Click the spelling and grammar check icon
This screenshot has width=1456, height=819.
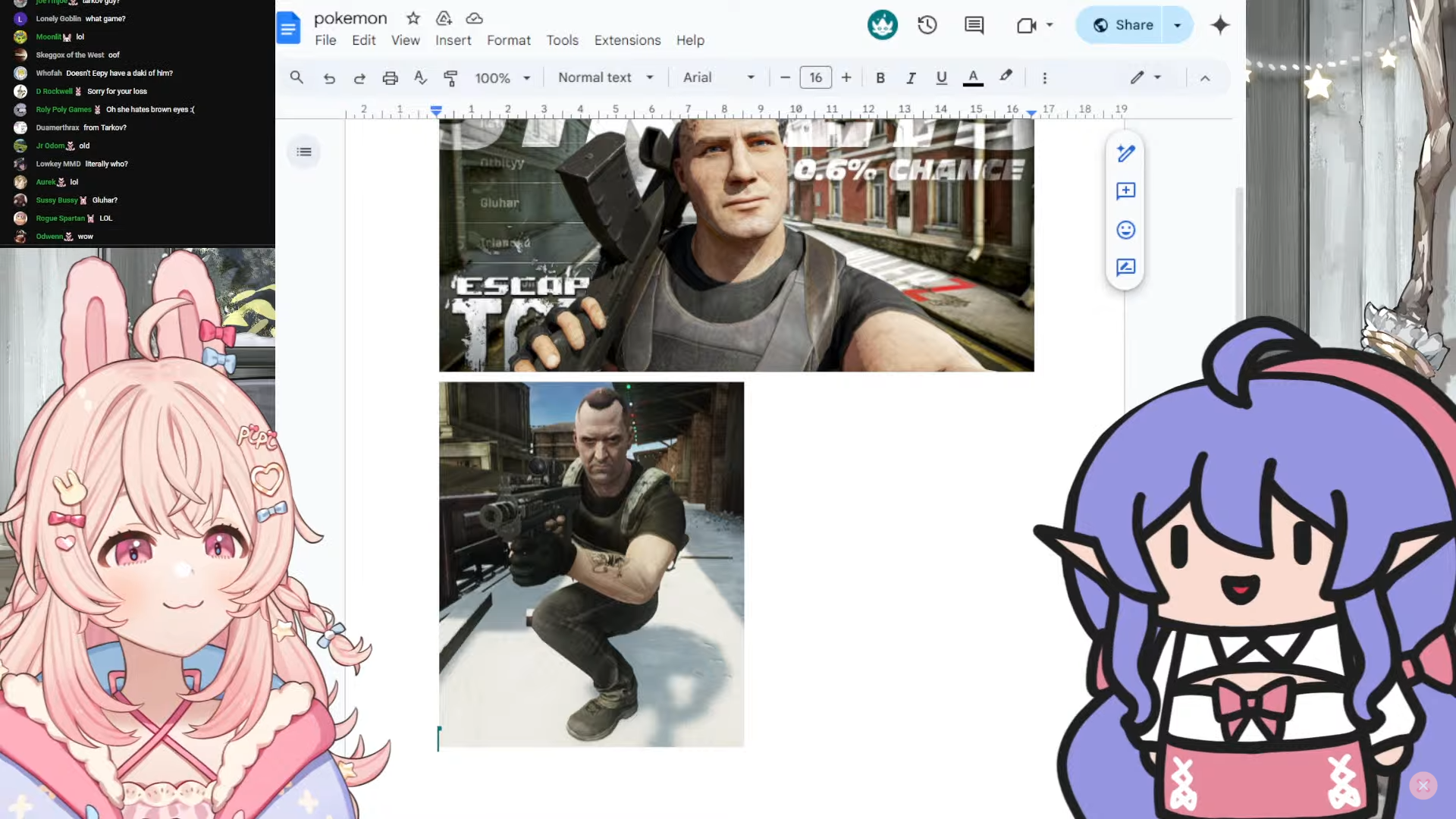pos(420,77)
